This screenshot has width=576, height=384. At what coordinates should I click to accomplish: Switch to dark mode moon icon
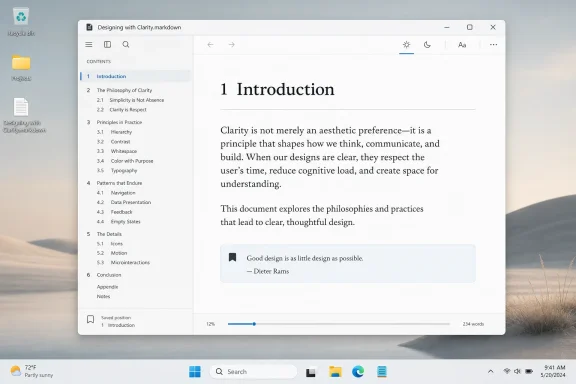tap(427, 45)
